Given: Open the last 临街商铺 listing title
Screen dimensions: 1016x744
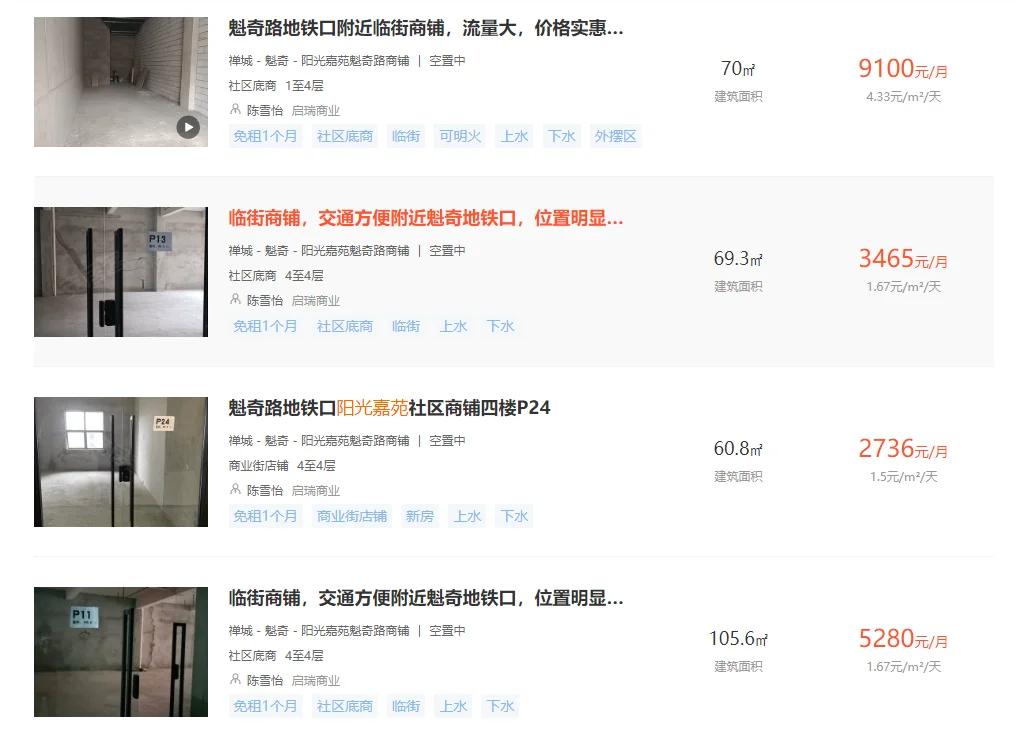Looking at the screenshot, I should (426, 598).
